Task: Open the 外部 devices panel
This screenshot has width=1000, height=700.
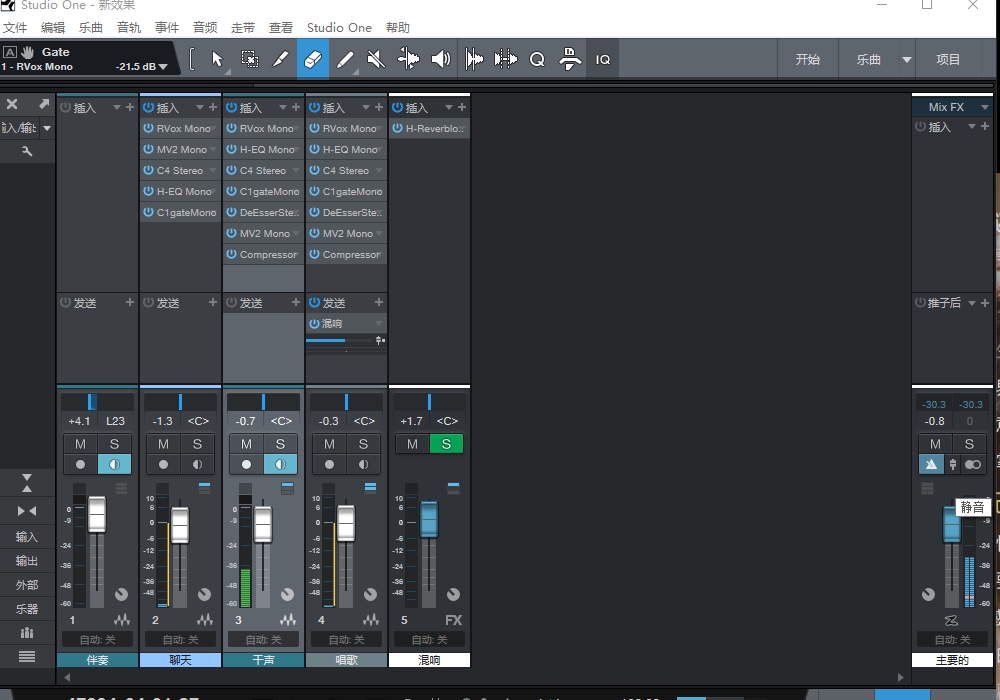Action: click(x=27, y=585)
